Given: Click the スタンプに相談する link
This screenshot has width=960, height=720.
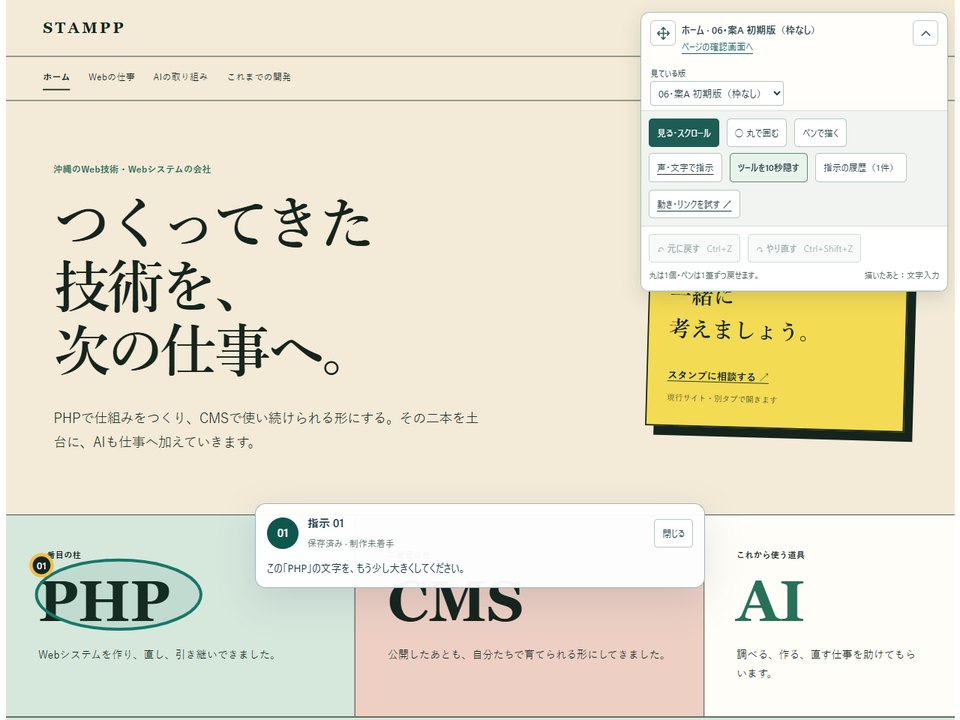Looking at the screenshot, I should click(x=718, y=376).
